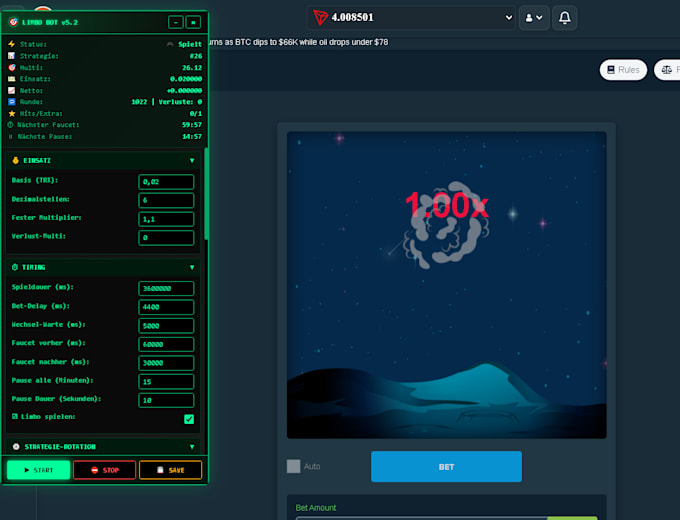The height and width of the screenshot is (520, 680).
Task: Click the Fester Multiplier input field
Action: click(x=166, y=219)
